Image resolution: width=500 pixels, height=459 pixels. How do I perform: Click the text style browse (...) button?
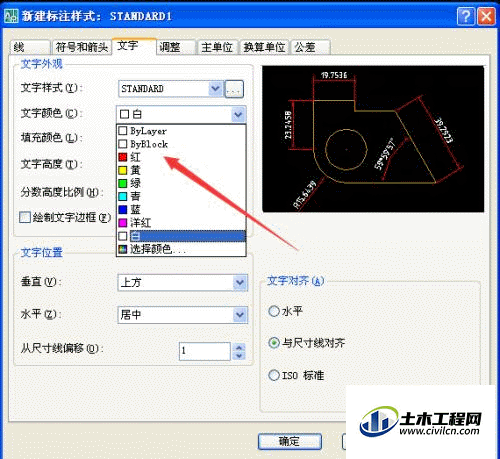tap(234, 89)
